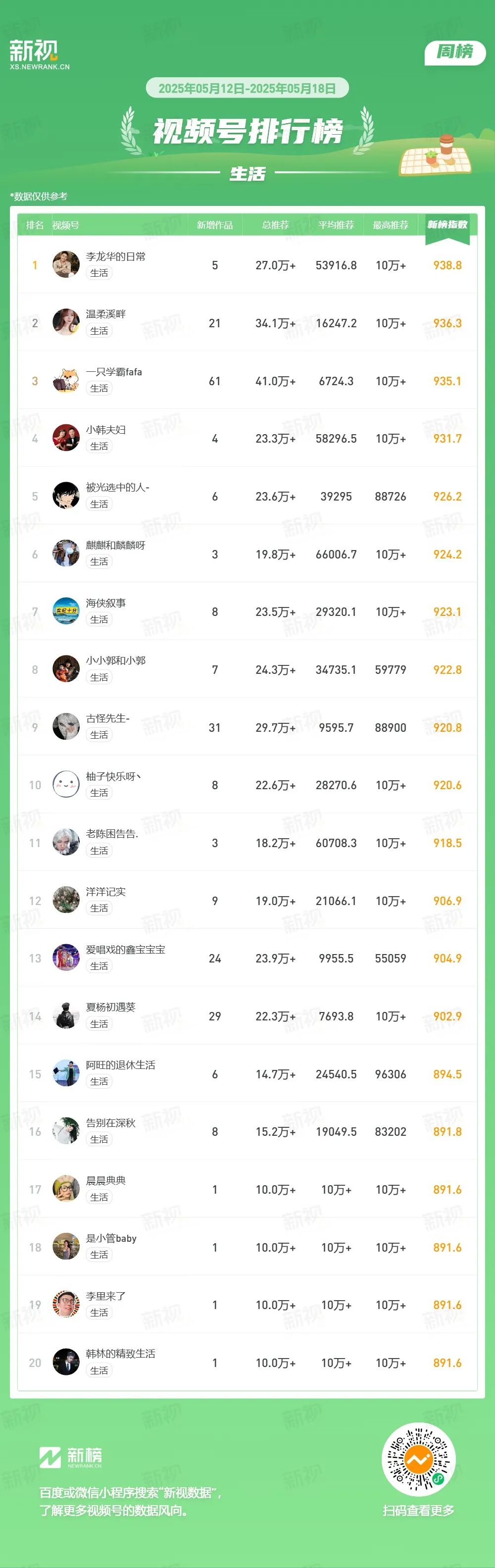495x1568 pixels.
Task: Click the 韩林的精致生活 channel name
Action: pyautogui.click(x=121, y=1354)
